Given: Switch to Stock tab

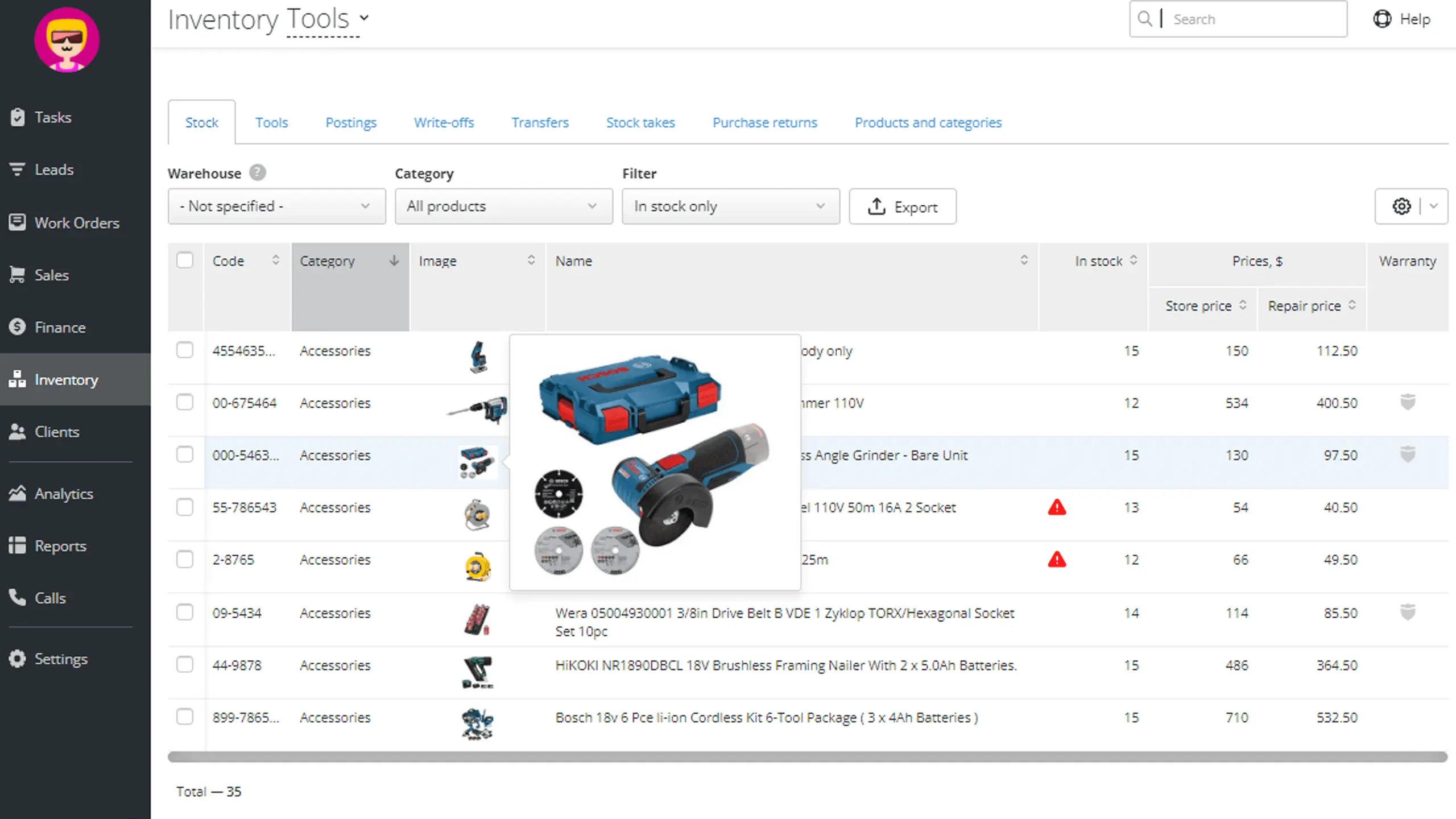Looking at the screenshot, I should click(x=201, y=122).
